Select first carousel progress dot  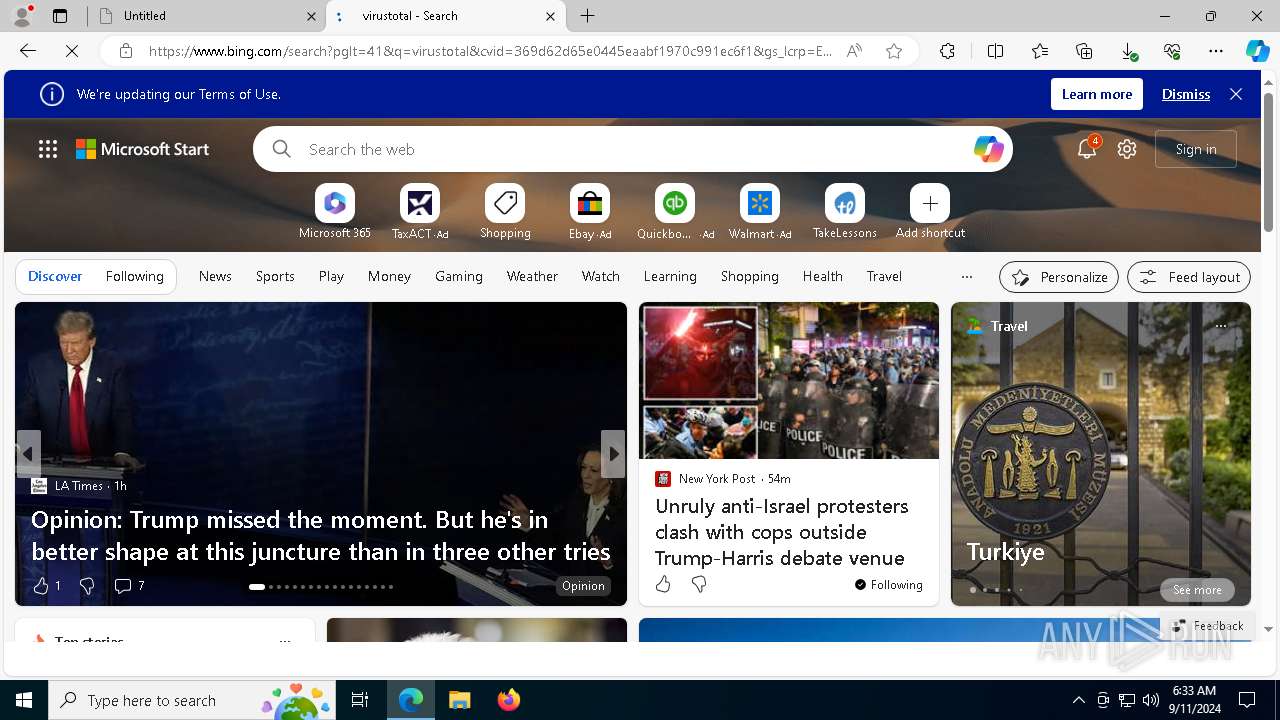pos(257,587)
